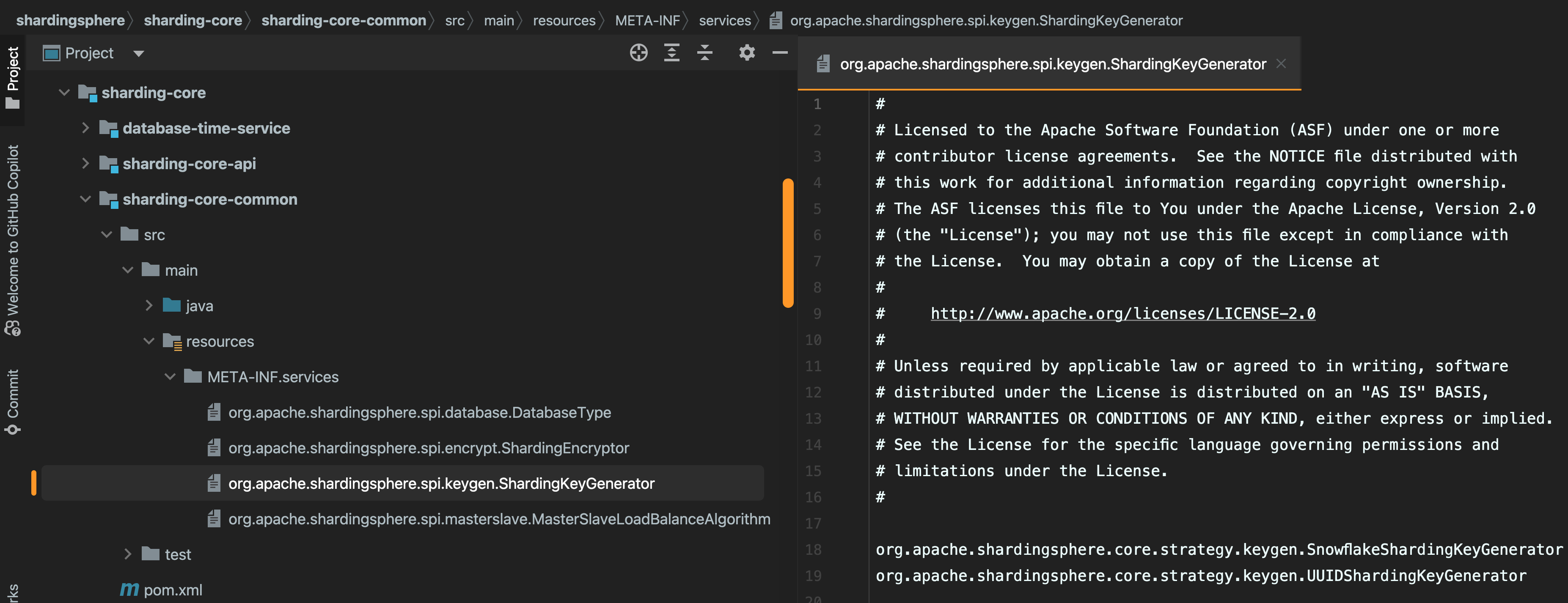Click the sharding-core breadcrumb item
The height and width of the screenshot is (603, 1568).
pyautogui.click(x=193, y=21)
